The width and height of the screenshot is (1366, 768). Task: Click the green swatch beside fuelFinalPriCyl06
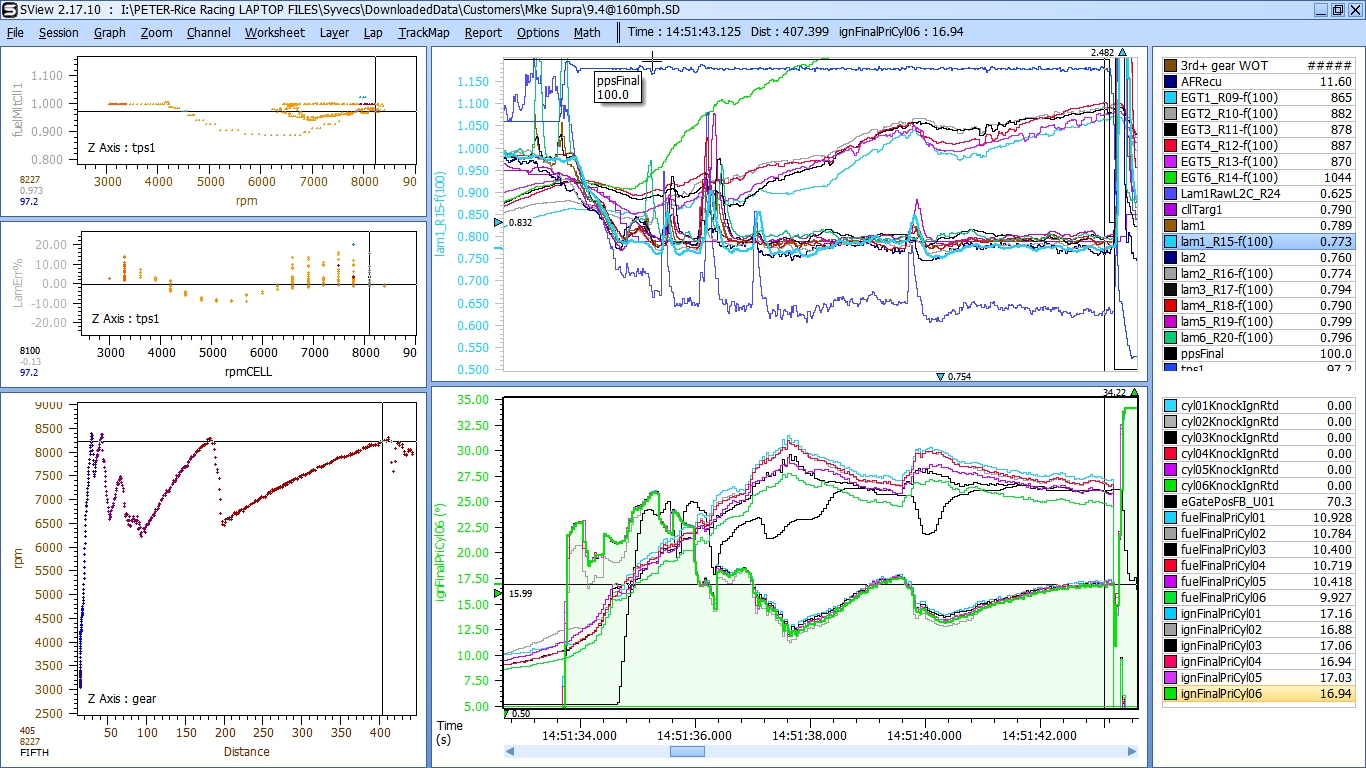(x=1169, y=597)
